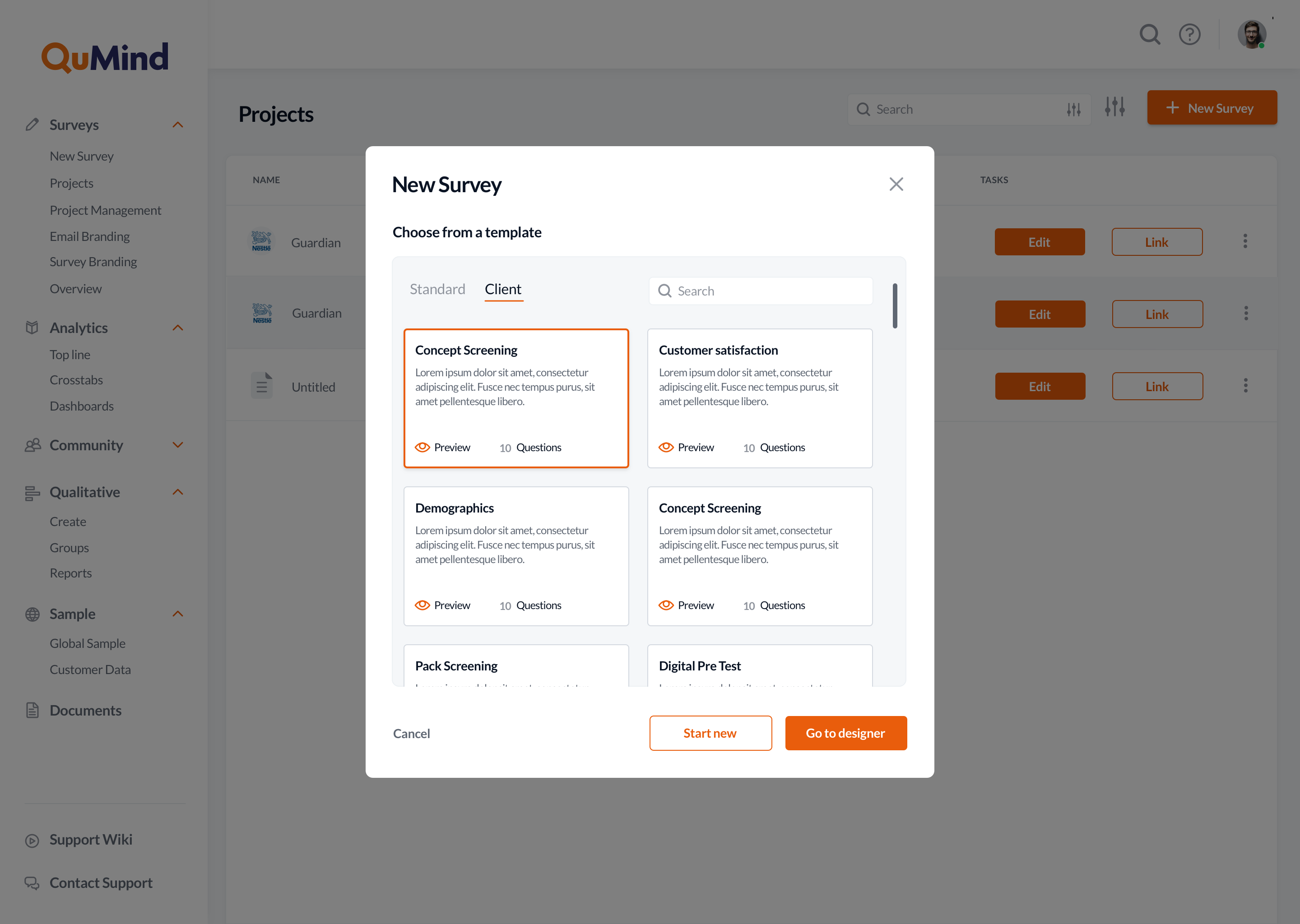This screenshot has height=924, width=1300.
Task: Click the Qualitative section icon
Action: tap(32, 493)
